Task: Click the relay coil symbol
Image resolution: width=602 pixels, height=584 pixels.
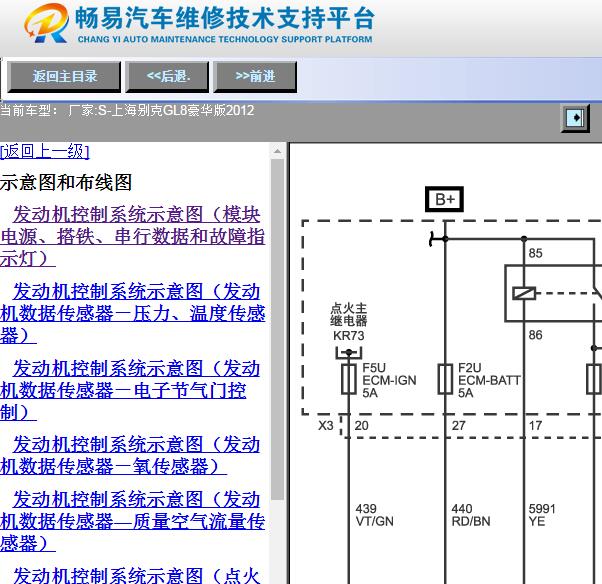Action: point(524,294)
